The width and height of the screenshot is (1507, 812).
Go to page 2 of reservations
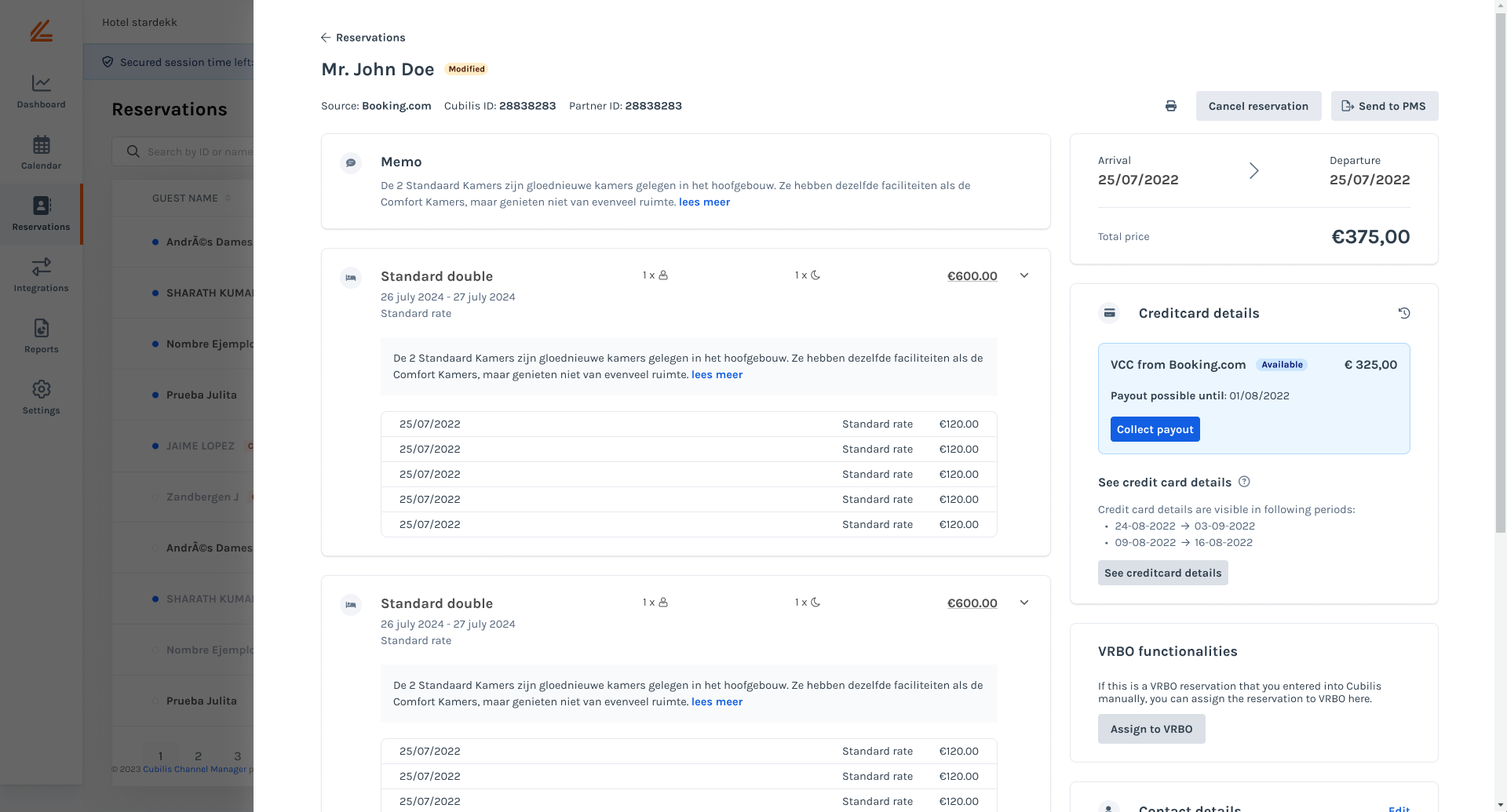coord(199,756)
